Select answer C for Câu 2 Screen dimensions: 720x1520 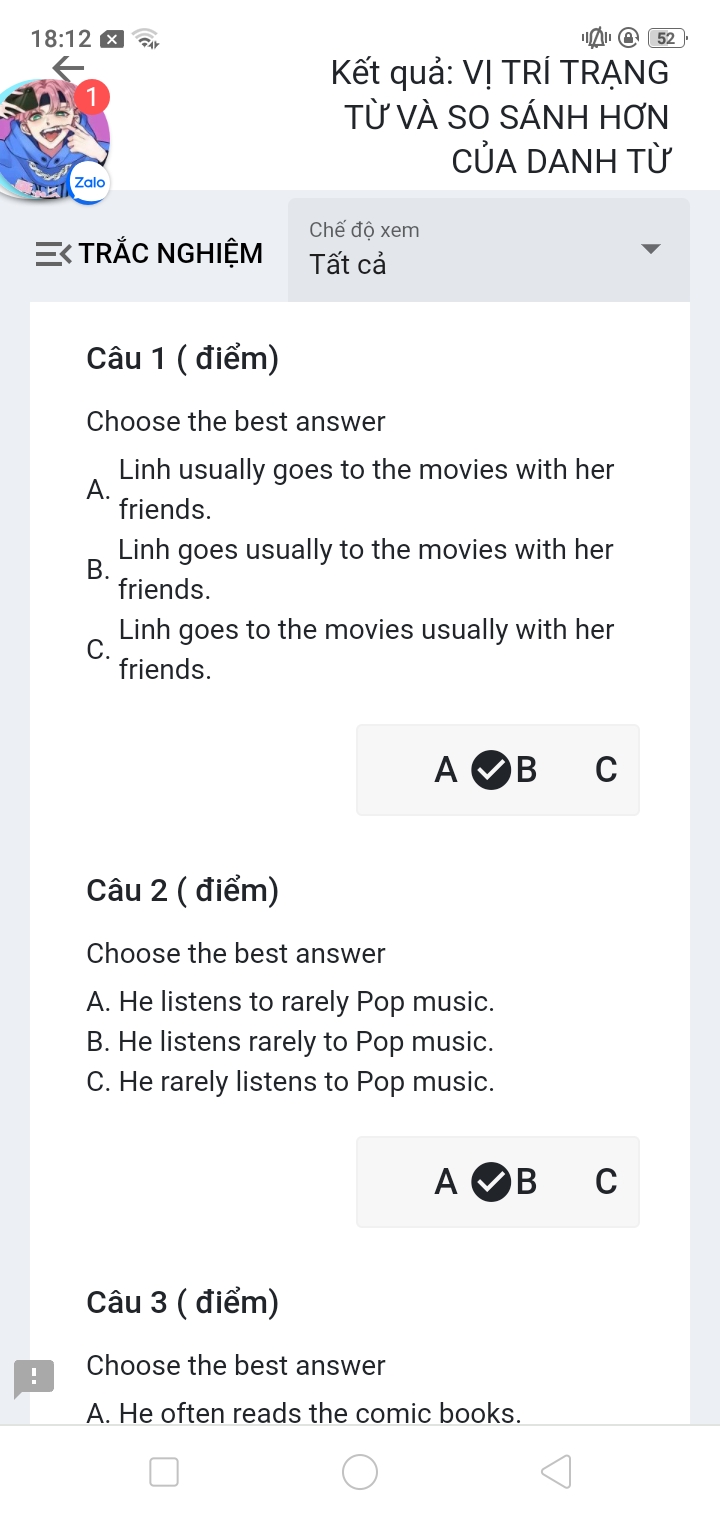click(x=606, y=1182)
